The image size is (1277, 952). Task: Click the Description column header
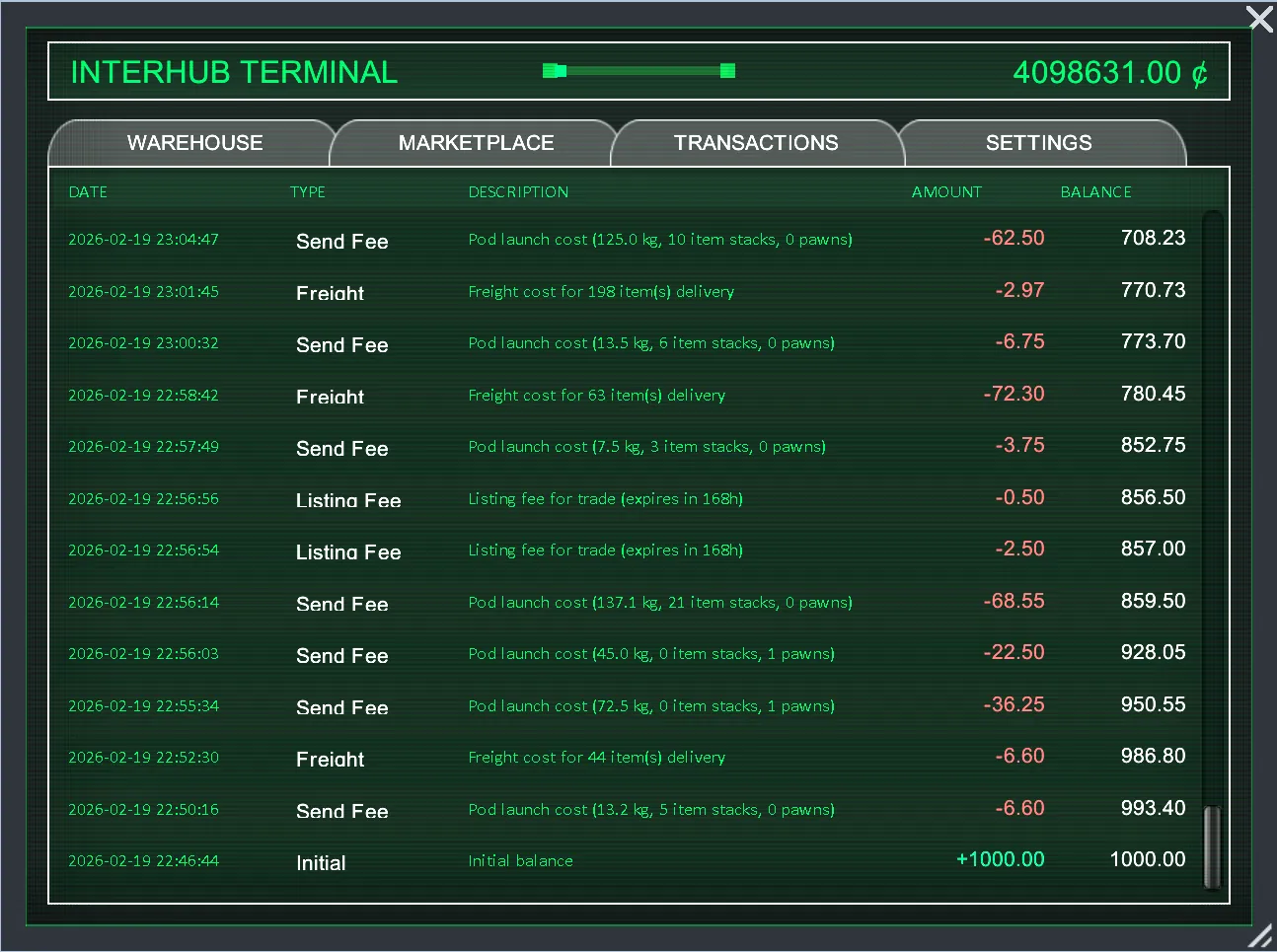pyautogui.click(x=518, y=192)
